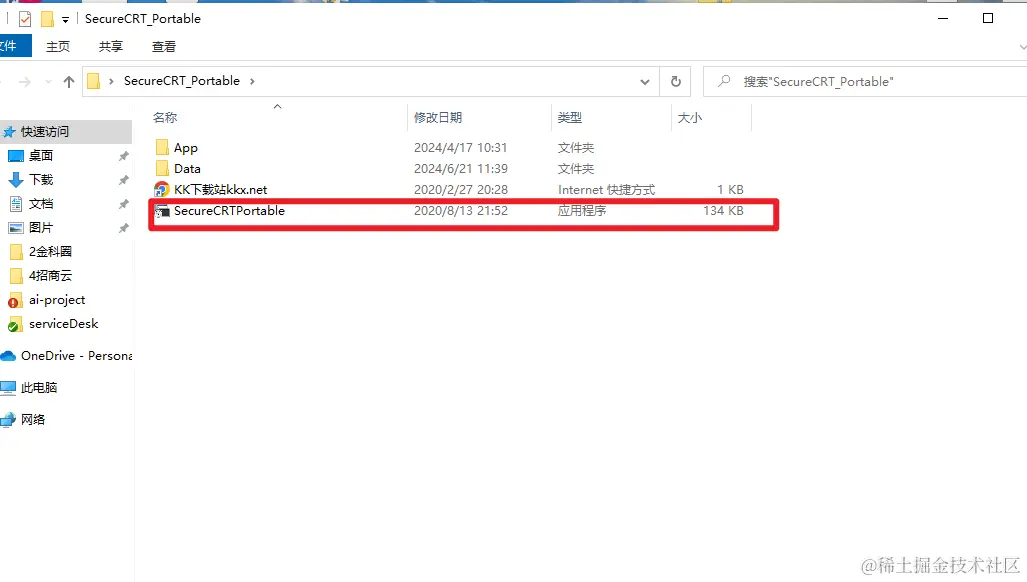Expand the root chevron in address bar
The width and height of the screenshot is (1027, 582).
coord(111,81)
